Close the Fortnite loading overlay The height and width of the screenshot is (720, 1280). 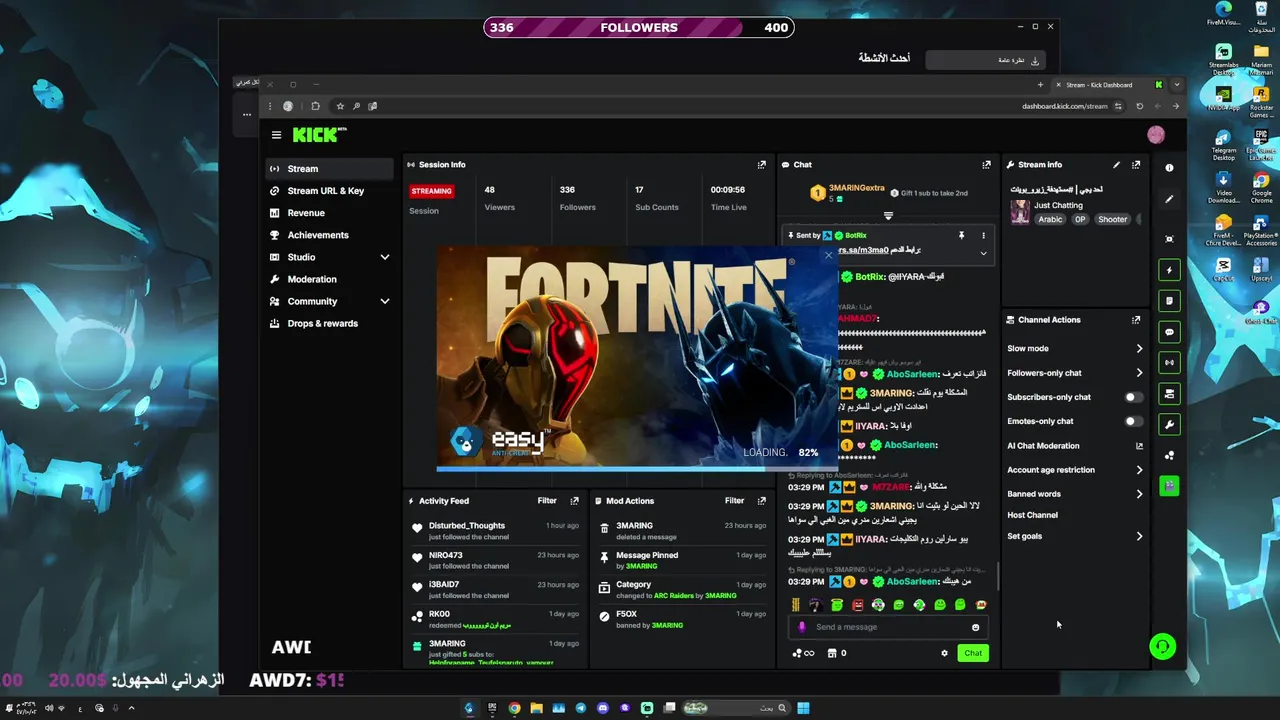[828, 255]
